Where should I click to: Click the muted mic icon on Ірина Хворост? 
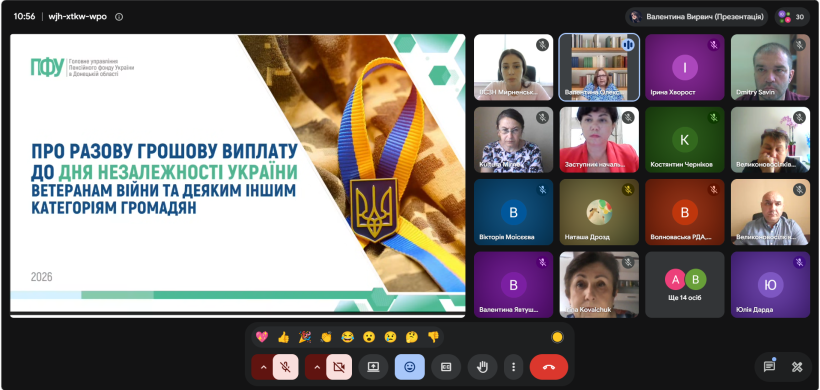coord(713,45)
